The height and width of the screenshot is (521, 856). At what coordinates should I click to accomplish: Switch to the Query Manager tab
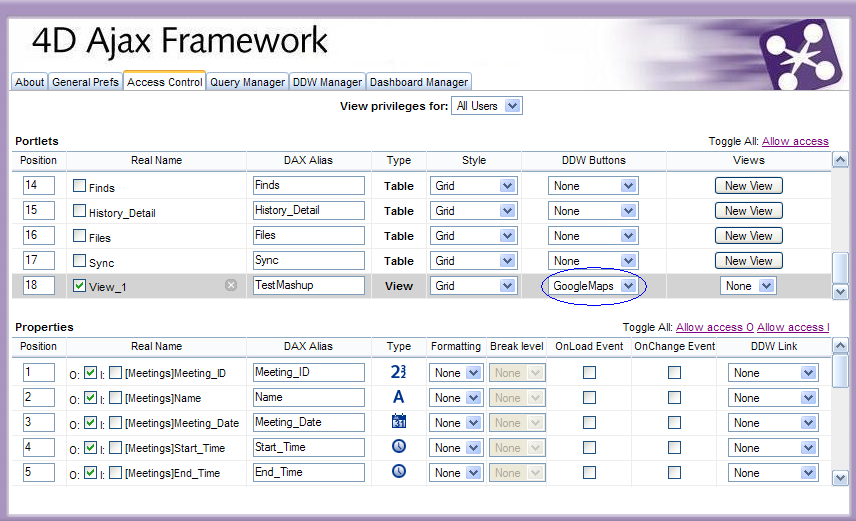[247, 82]
